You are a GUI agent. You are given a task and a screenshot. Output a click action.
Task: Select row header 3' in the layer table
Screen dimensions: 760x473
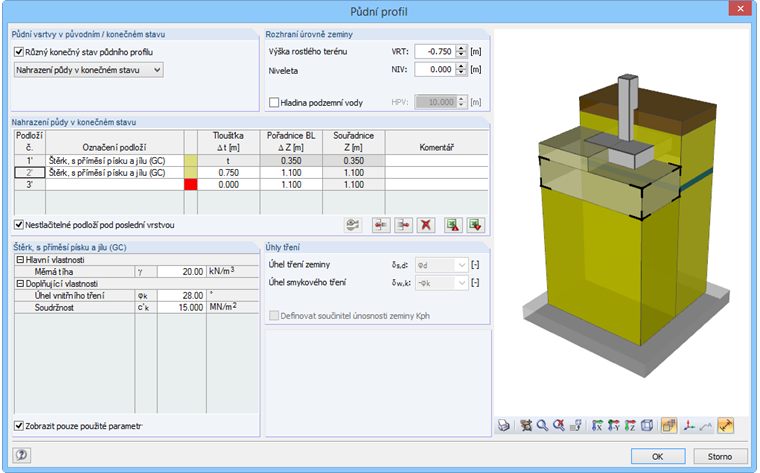30,185
